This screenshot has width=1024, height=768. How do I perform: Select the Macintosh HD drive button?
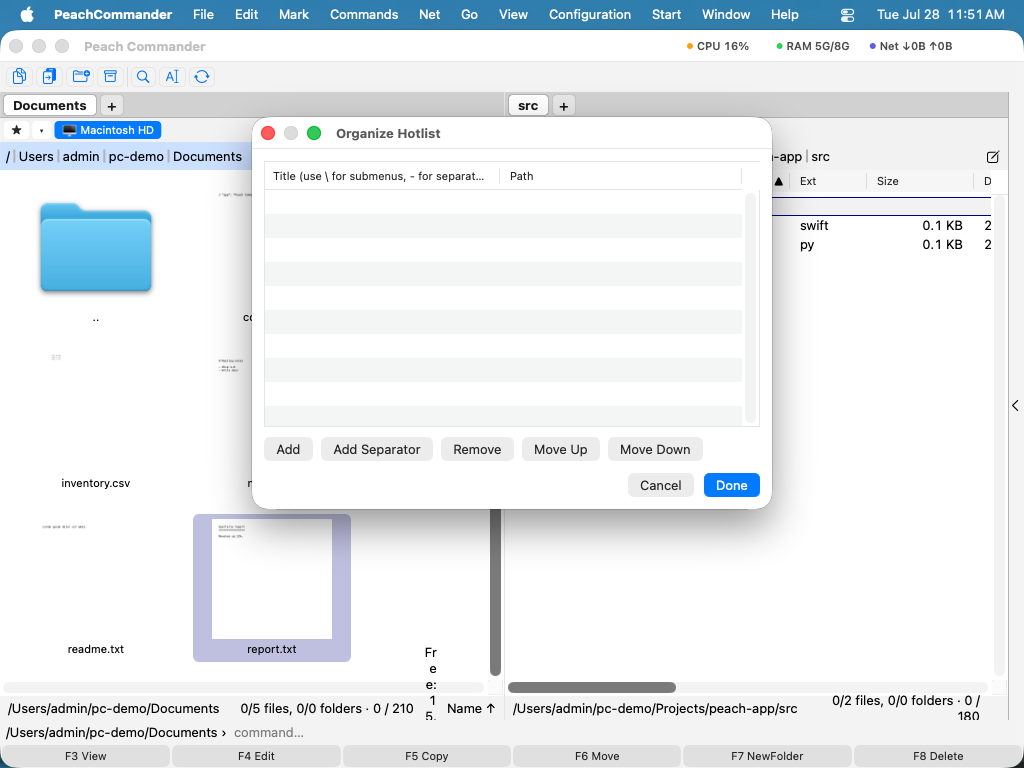108,130
